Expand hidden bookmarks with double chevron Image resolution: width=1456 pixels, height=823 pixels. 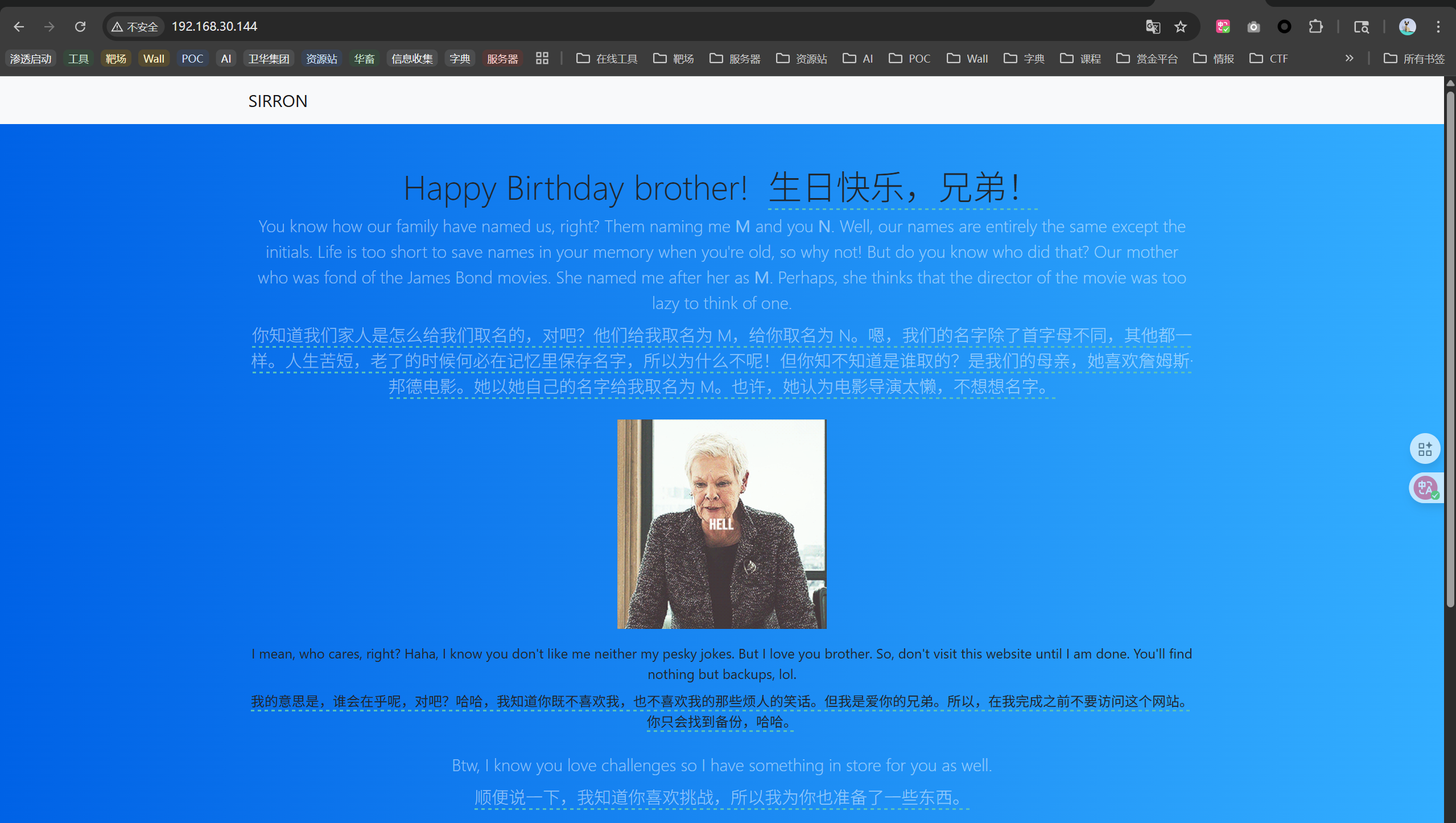pyautogui.click(x=1349, y=59)
